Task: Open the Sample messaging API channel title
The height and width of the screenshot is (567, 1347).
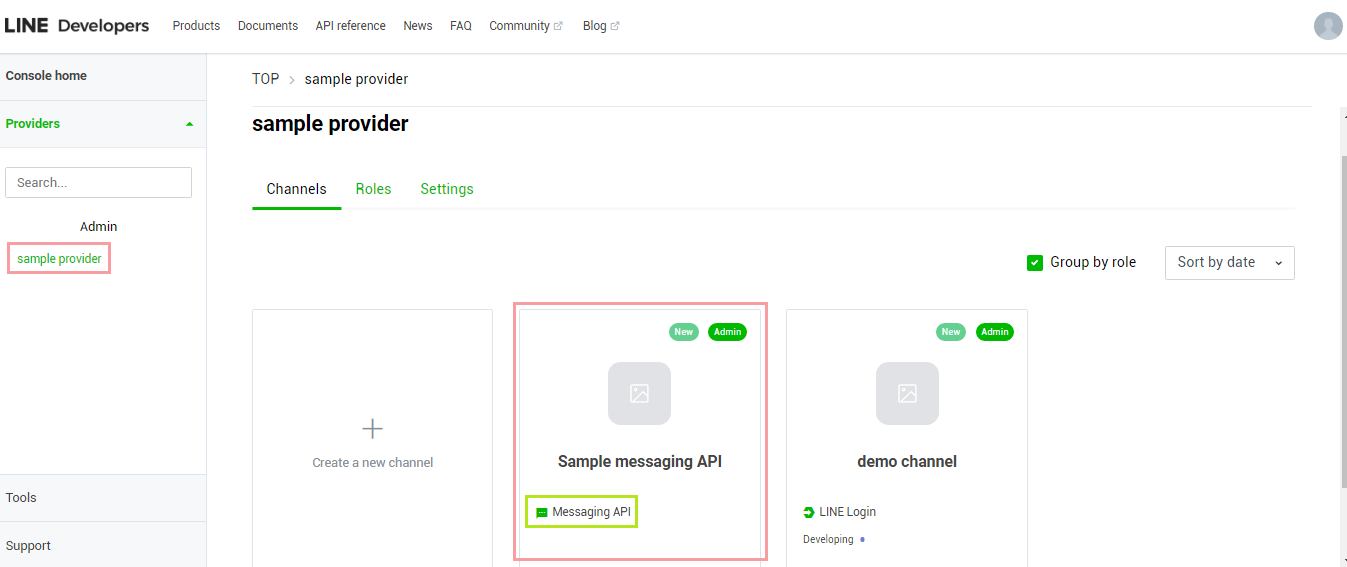Action: pyautogui.click(x=639, y=462)
